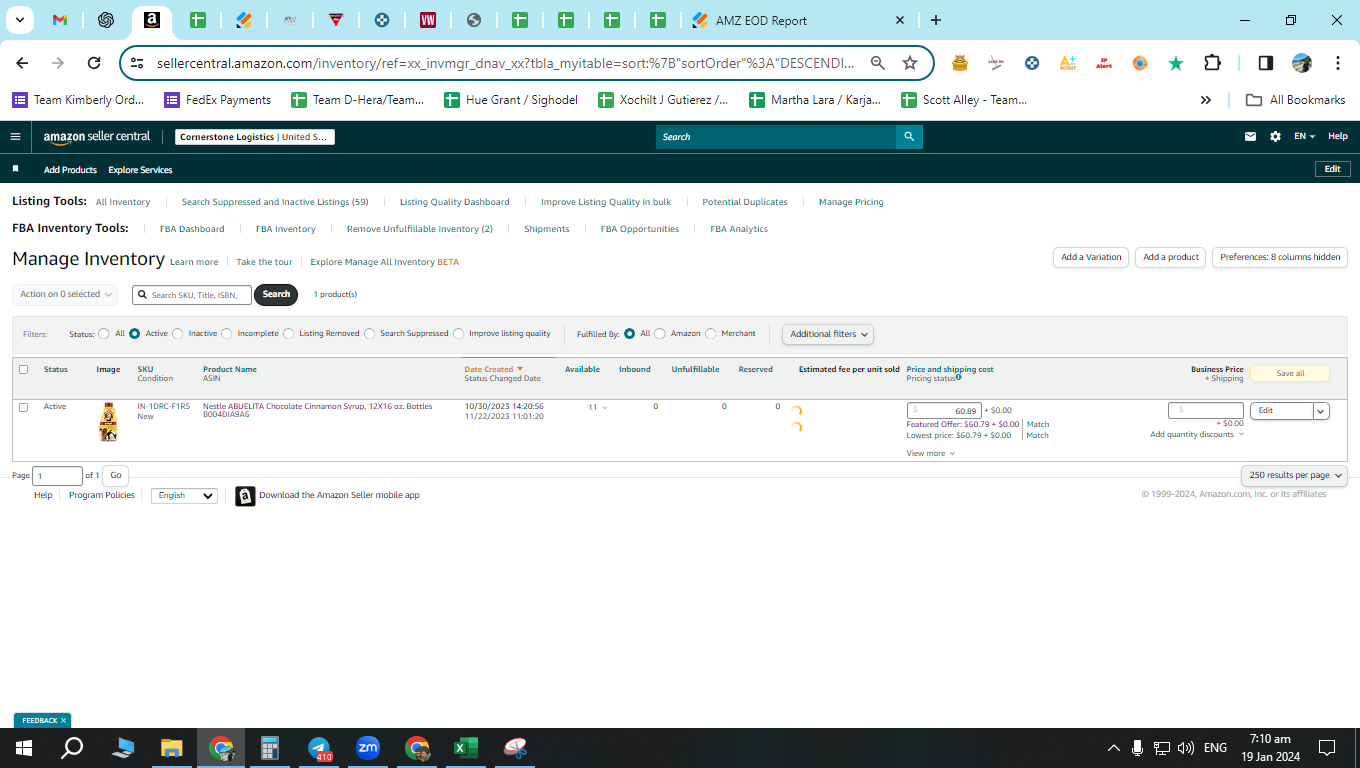Click the Pricing status info icon
1360x768 pixels.
click(958, 378)
